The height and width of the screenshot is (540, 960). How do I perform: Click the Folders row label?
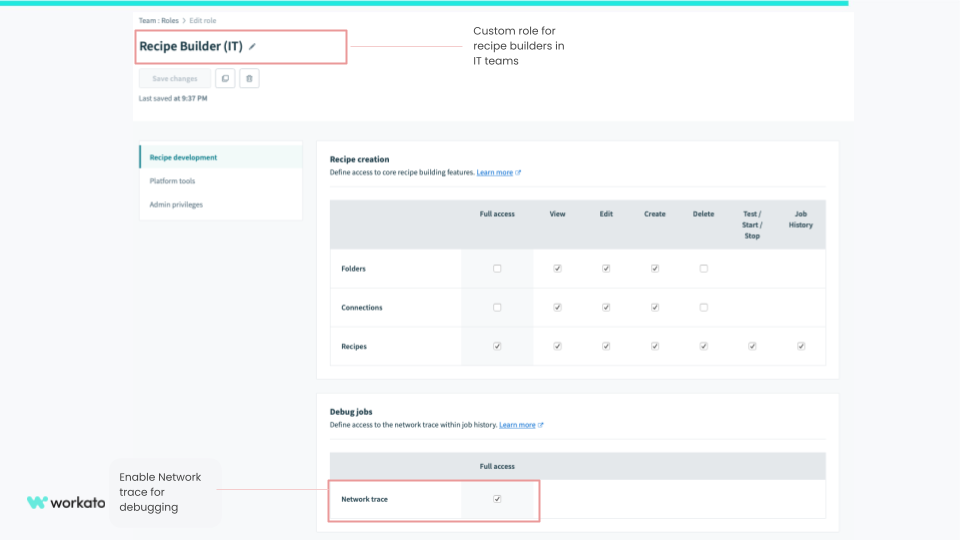(x=353, y=269)
